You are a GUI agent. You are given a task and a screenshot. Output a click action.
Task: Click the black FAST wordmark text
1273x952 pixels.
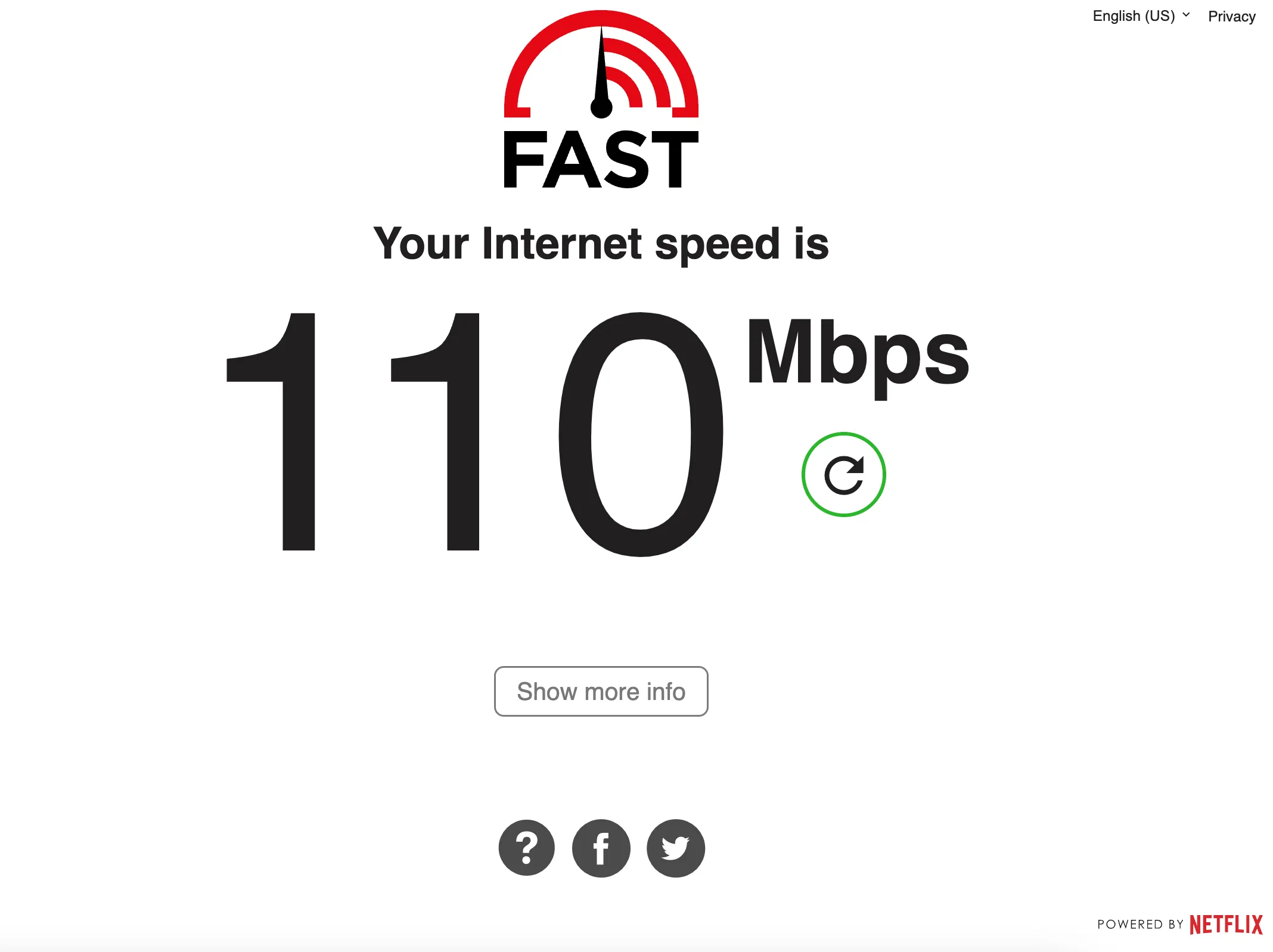pos(601,160)
